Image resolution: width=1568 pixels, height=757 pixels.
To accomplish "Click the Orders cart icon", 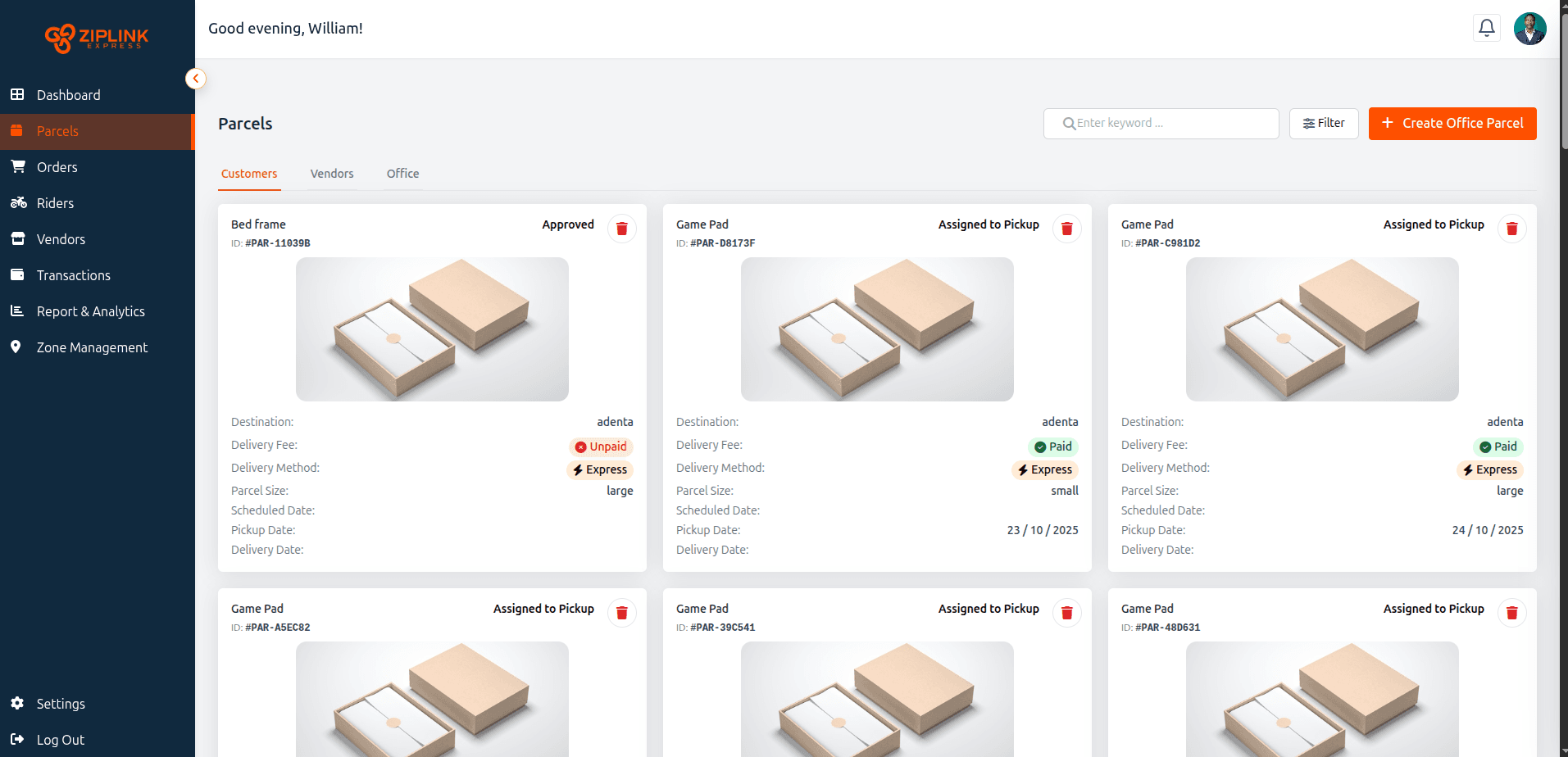I will [x=17, y=166].
